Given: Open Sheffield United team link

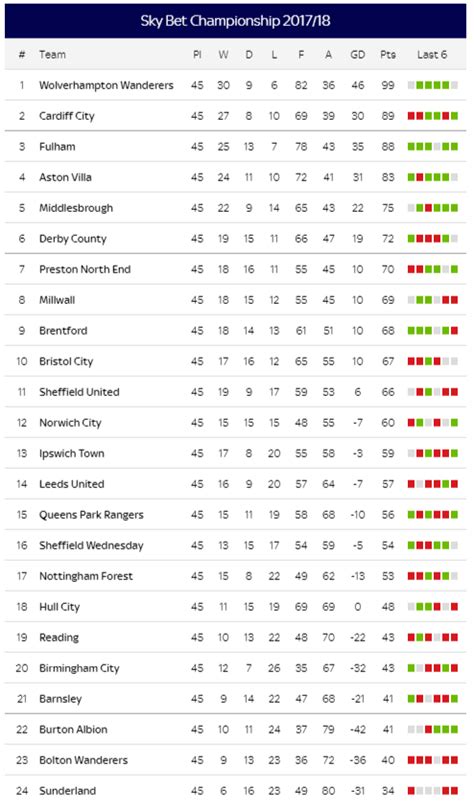Looking at the screenshot, I should pos(79,392).
